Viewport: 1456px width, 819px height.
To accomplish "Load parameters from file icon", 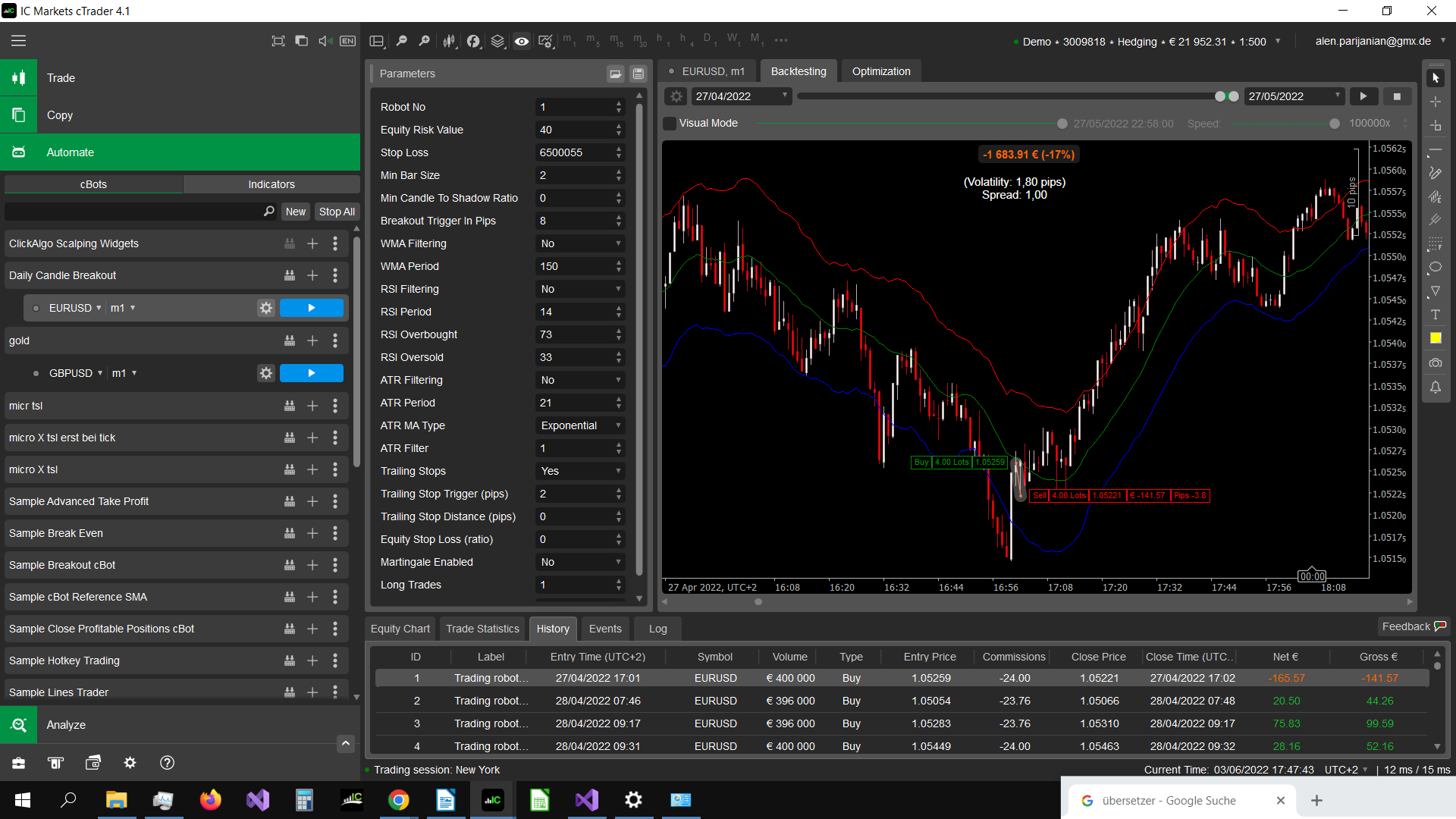I will coord(616,74).
